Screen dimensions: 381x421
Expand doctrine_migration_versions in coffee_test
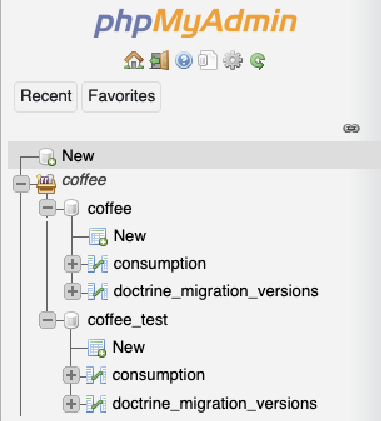[71, 404]
